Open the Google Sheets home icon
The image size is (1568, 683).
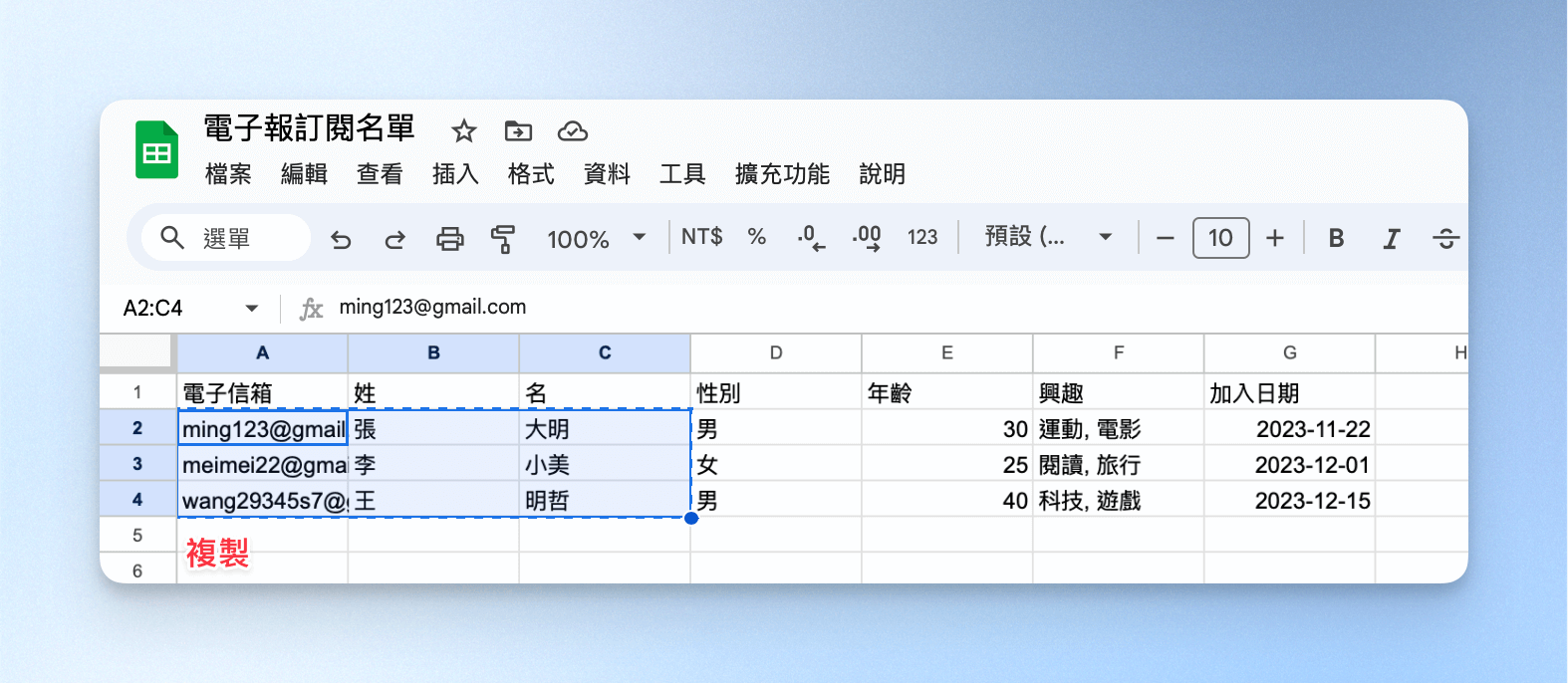click(156, 149)
